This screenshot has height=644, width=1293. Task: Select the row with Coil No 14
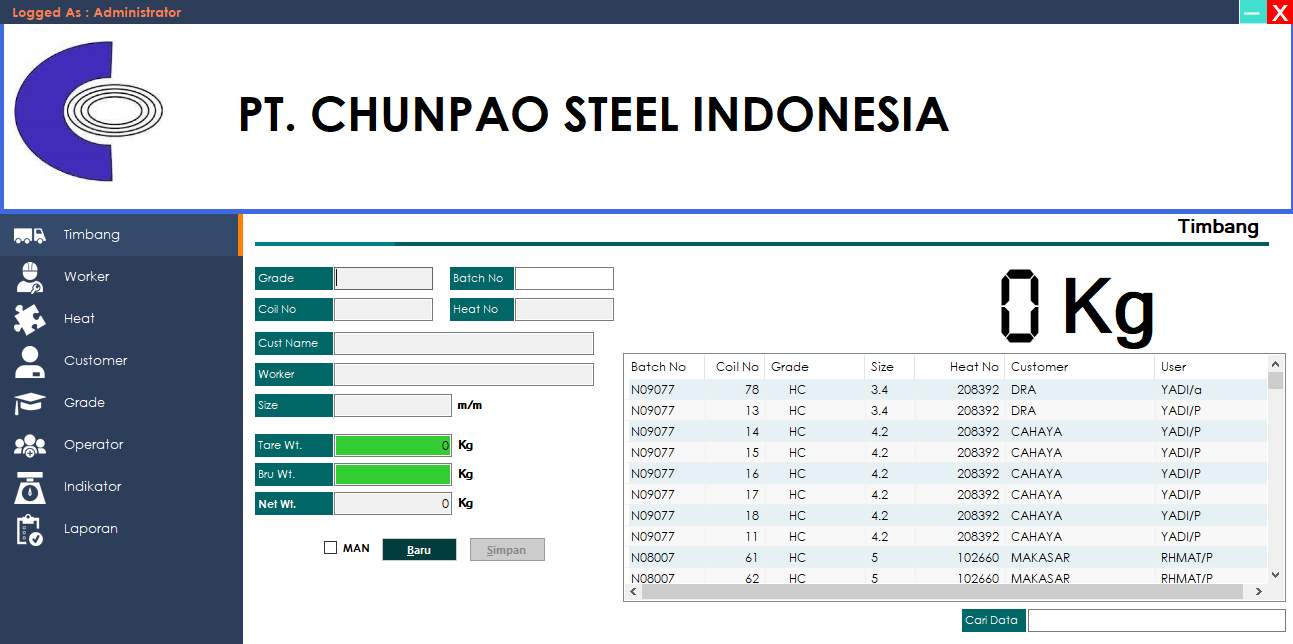(946, 431)
